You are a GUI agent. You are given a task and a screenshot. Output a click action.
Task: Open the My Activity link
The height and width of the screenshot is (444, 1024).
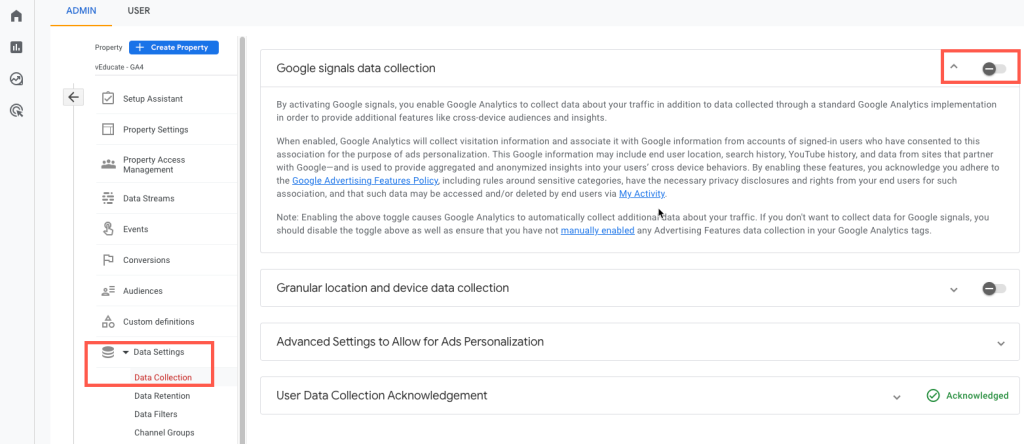pyautogui.click(x=642, y=194)
